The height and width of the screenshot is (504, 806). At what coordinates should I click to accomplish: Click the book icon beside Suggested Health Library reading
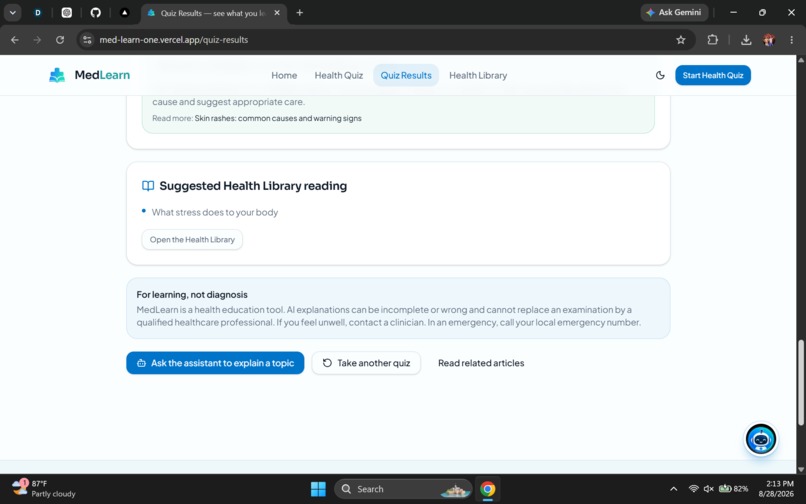click(x=148, y=186)
